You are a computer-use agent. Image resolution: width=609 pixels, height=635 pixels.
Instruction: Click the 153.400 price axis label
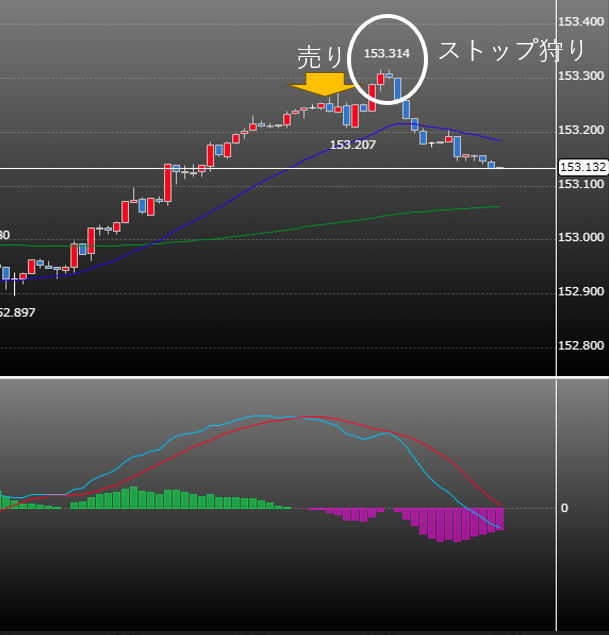tap(581, 21)
